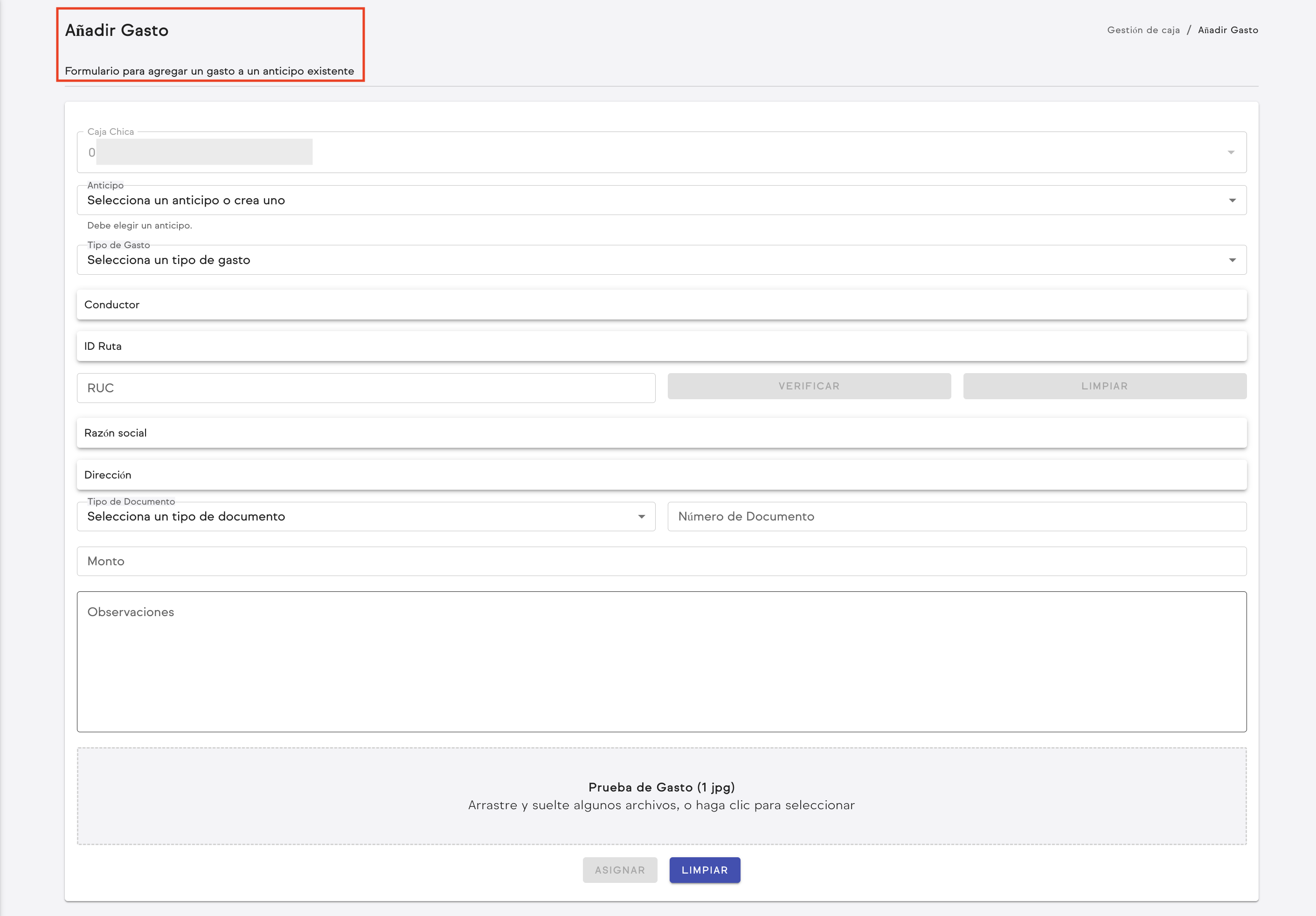
Task: Click the Anticipo dropdown arrow icon
Action: click(1232, 201)
